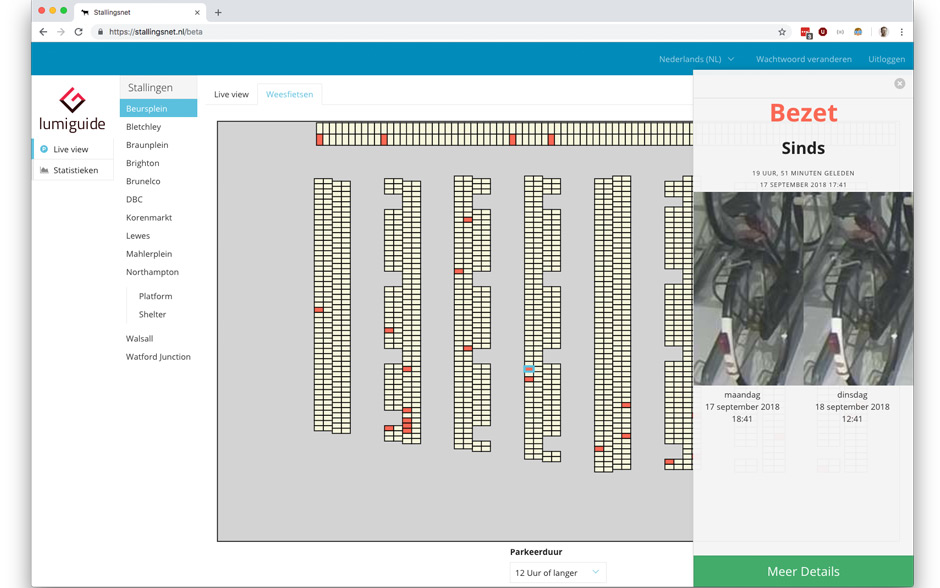Open Live view from sidebar icon
The image size is (940, 588).
click(44, 149)
